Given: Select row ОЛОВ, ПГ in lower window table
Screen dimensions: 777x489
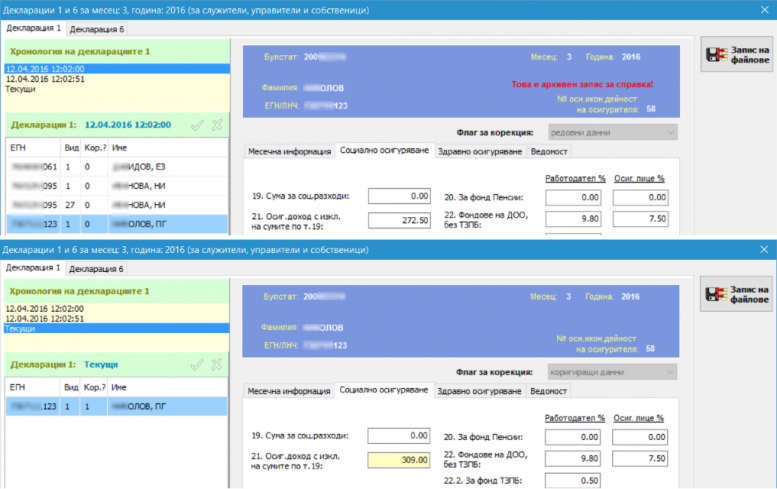Looking at the screenshot, I should (x=116, y=406).
